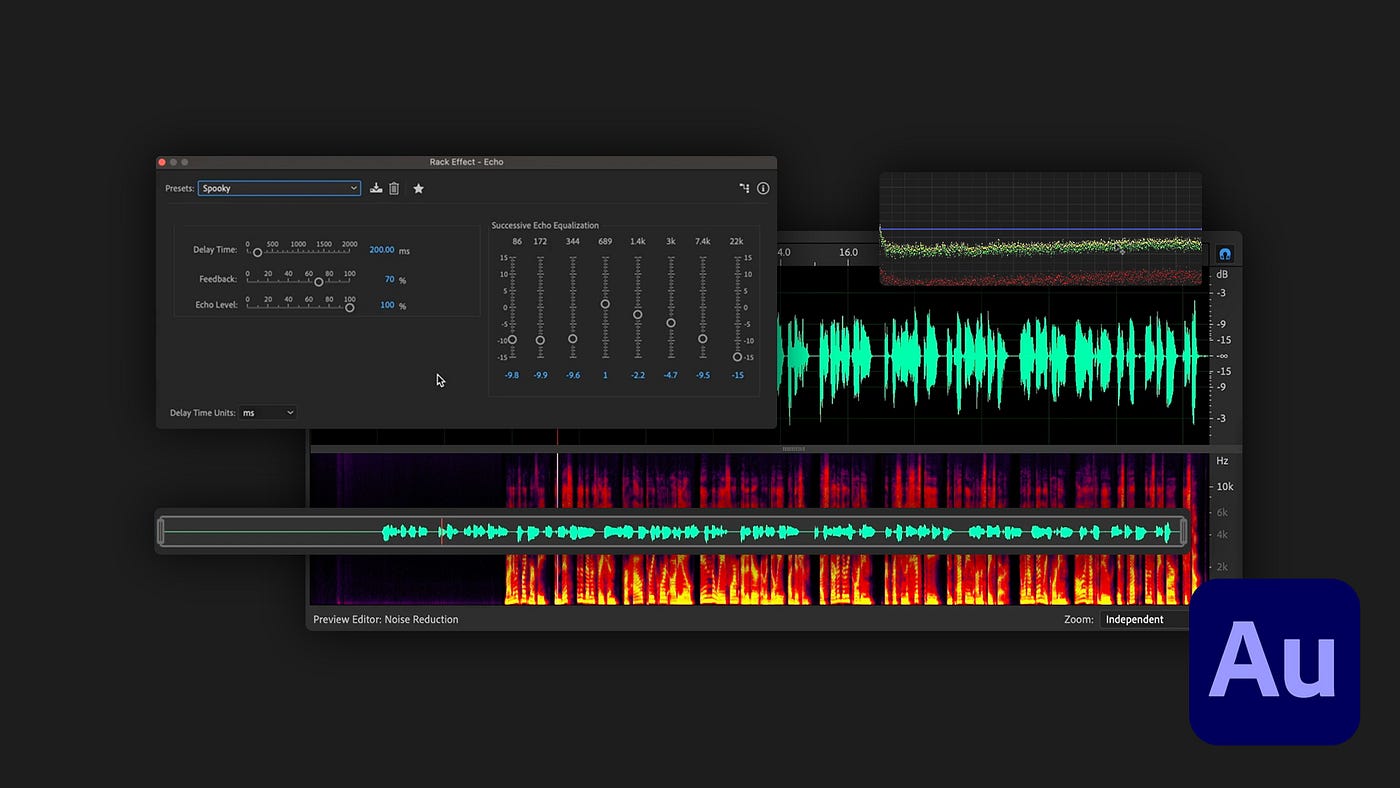The width and height of the screenshot is (1400, 788).
Task: Click the Delay Time slider handle
Action: click(x=257, y=252)
